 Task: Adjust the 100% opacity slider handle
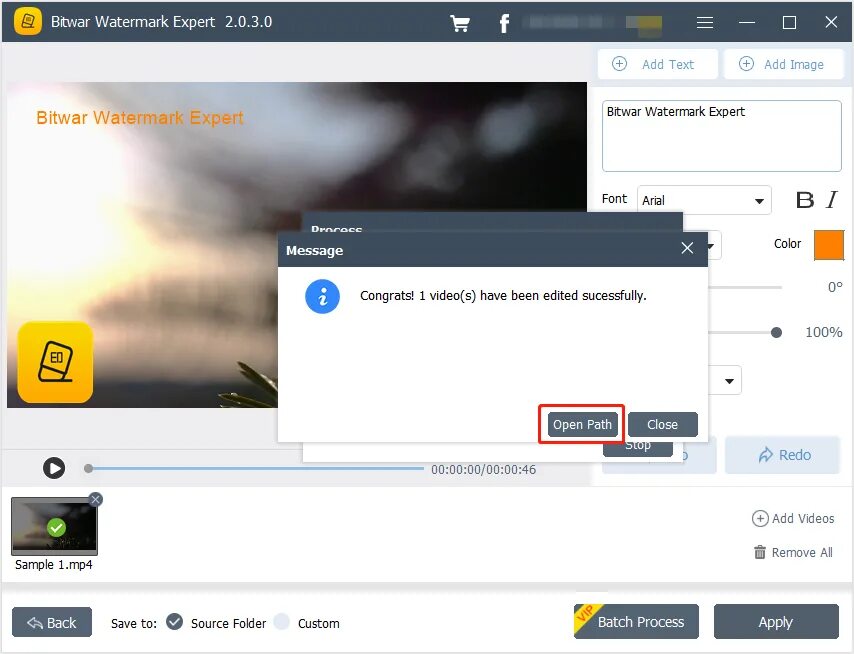point(776,332)
